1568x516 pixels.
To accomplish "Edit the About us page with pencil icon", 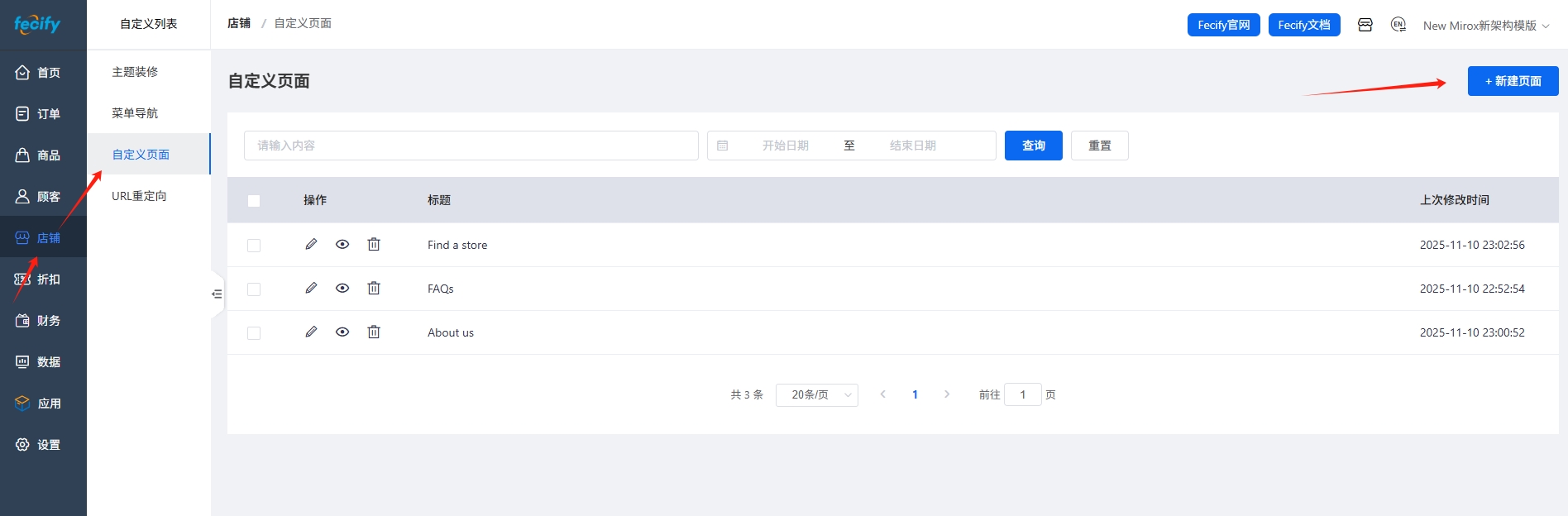I will [311, 332].
